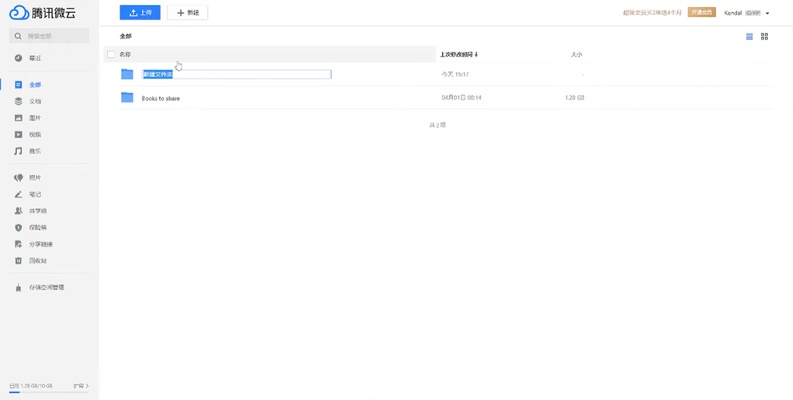
Task: Open the super member promotion link
Action: click(x=652, y=13)
